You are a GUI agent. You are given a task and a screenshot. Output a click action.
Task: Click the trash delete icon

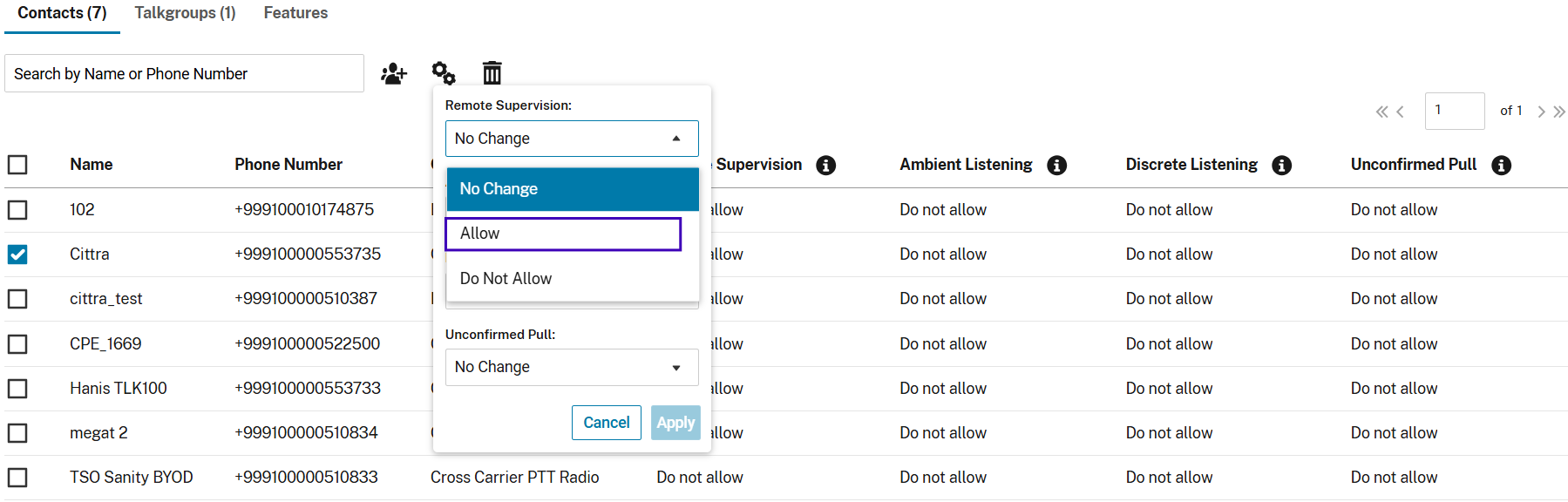(x=492, y=73)
